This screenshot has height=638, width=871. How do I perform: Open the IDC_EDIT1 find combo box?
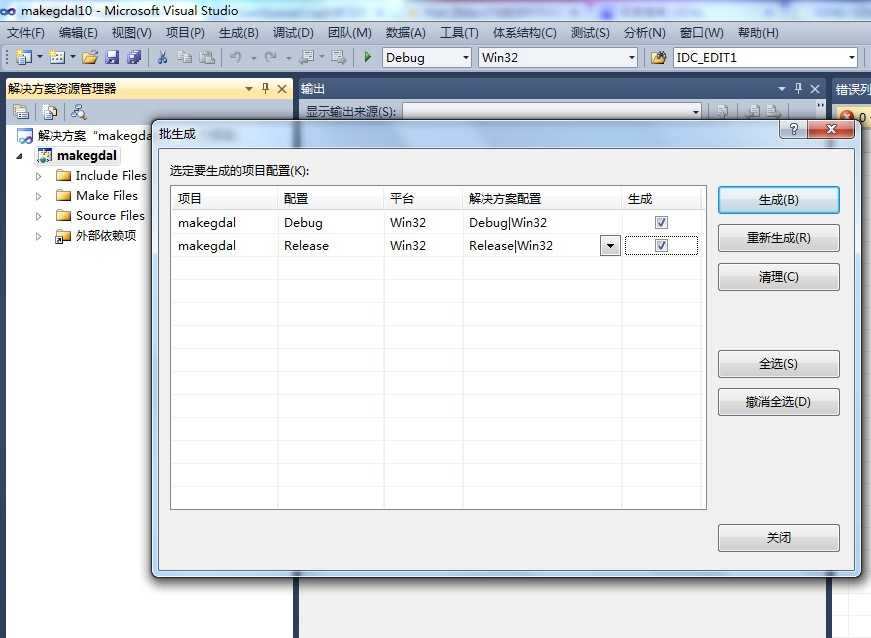coord(852,58)
